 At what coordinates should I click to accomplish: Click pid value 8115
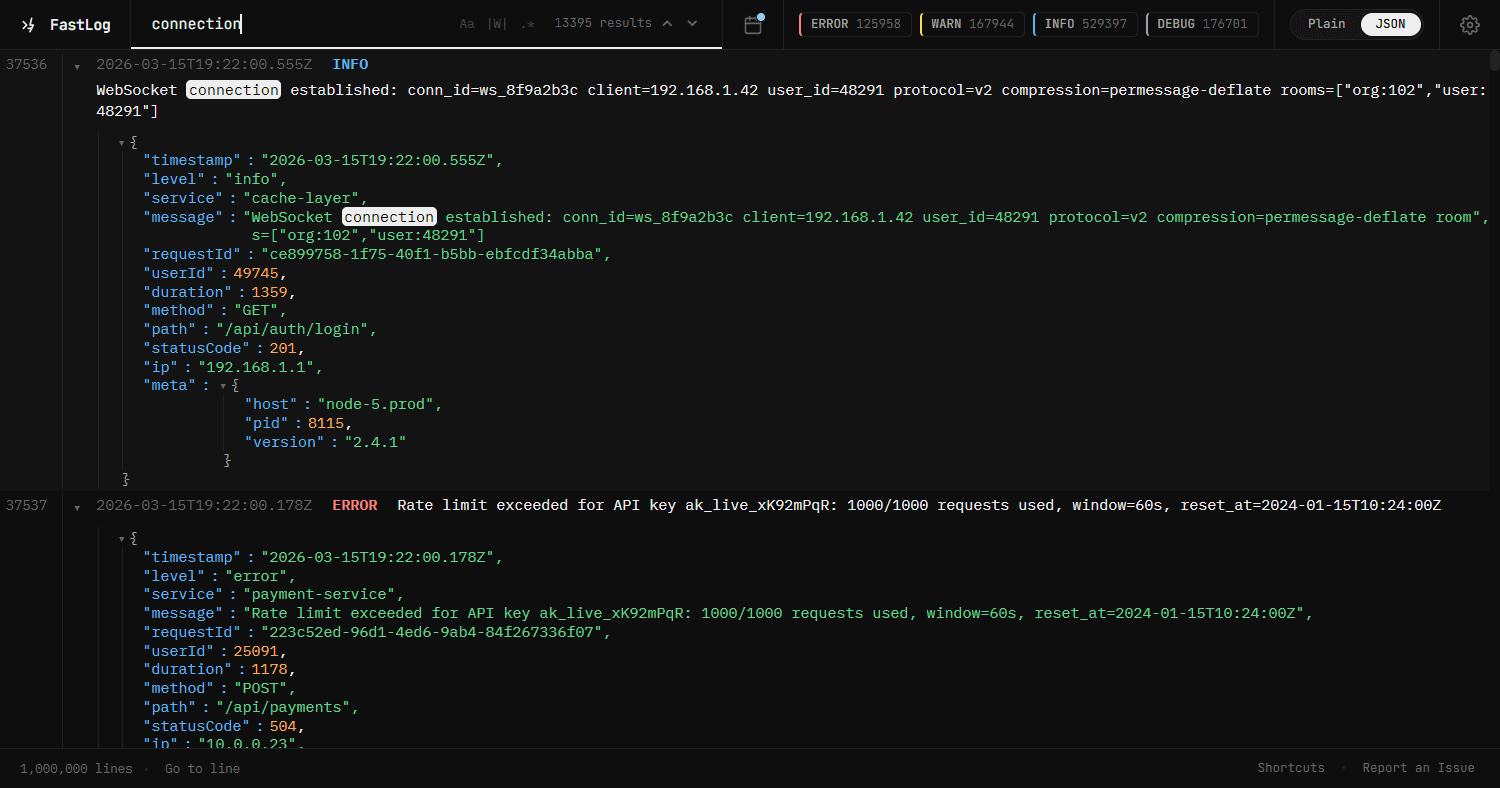point(326,423)
